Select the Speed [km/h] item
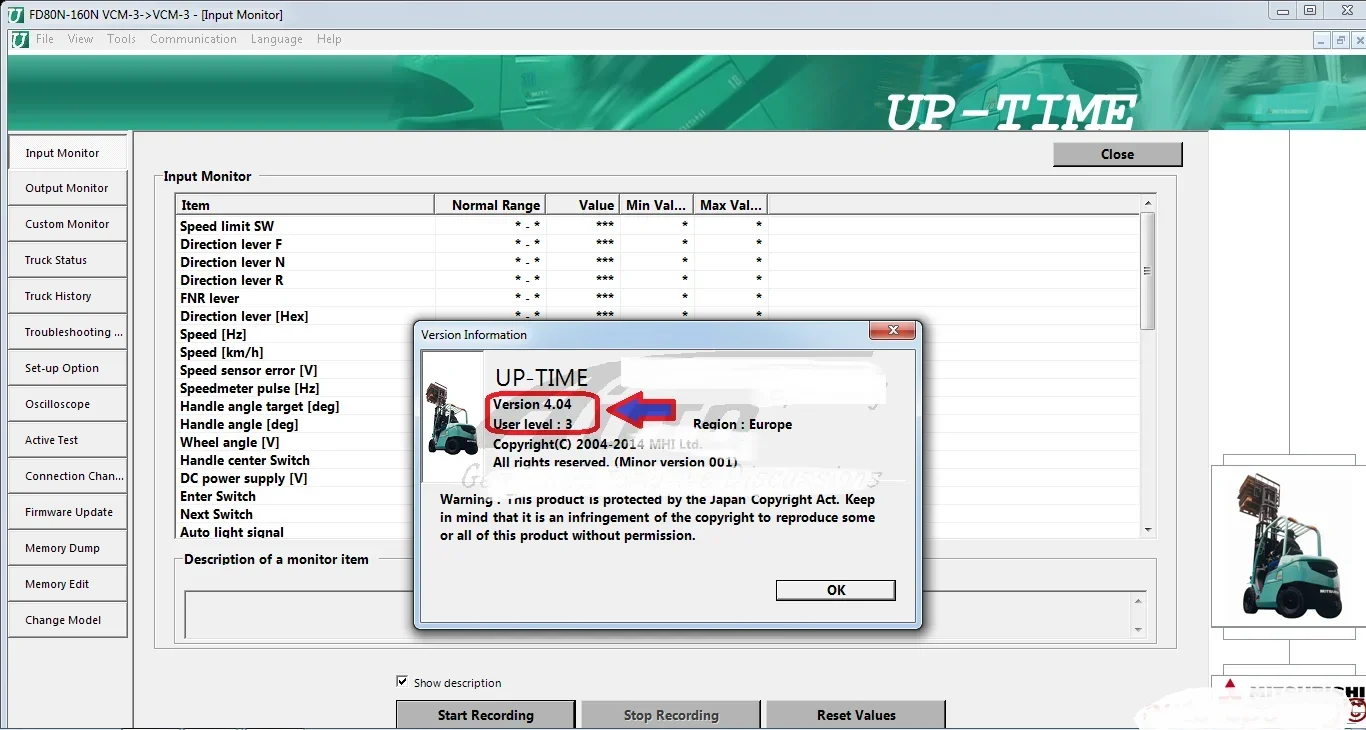The height and width of the screenshot is (730, 1366). (222, 352)
